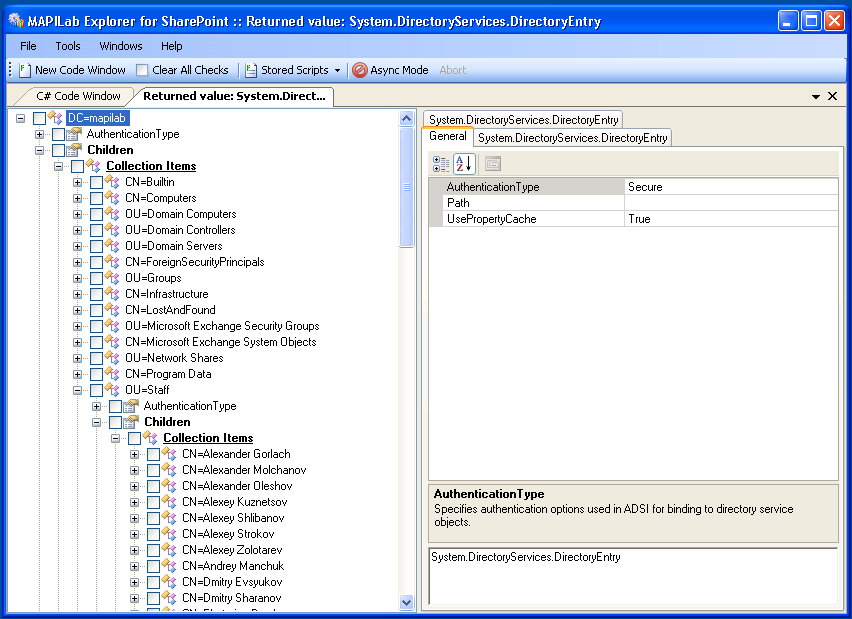This screenshot has height=619, width=852.
Task: Click the icon beside CN=ForeignSecurityPrincipals
Action: (x=112, y=262)
